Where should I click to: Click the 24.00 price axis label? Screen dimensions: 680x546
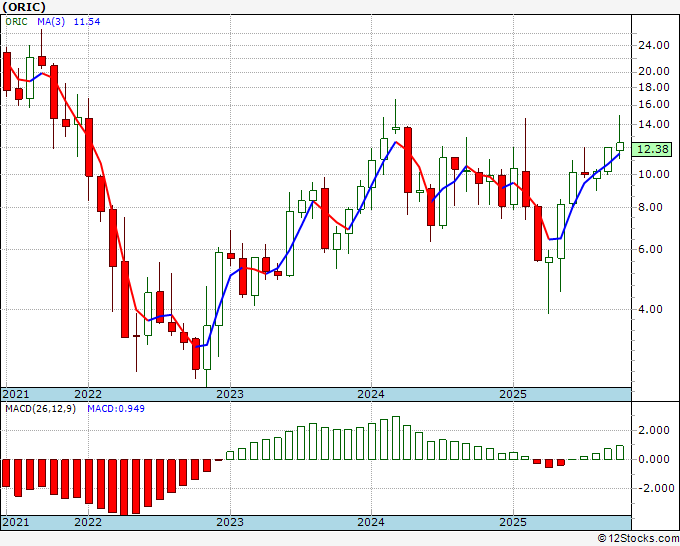tap(654, 46)
